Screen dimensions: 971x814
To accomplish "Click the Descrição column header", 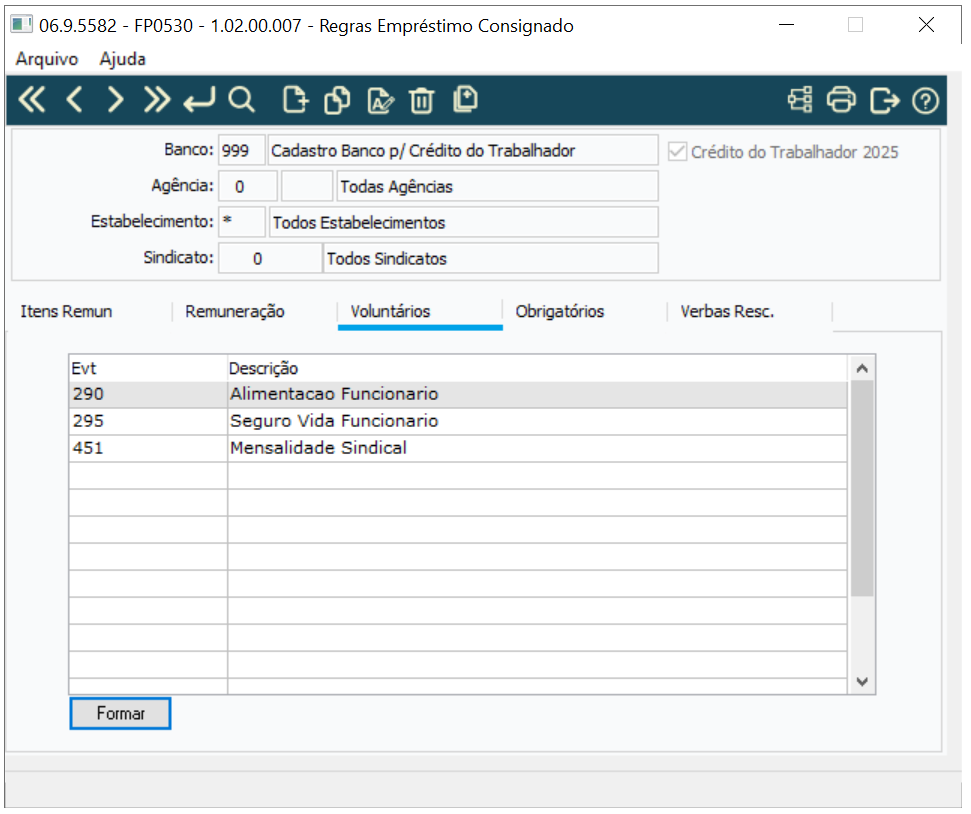I will [x=537, y=369].
